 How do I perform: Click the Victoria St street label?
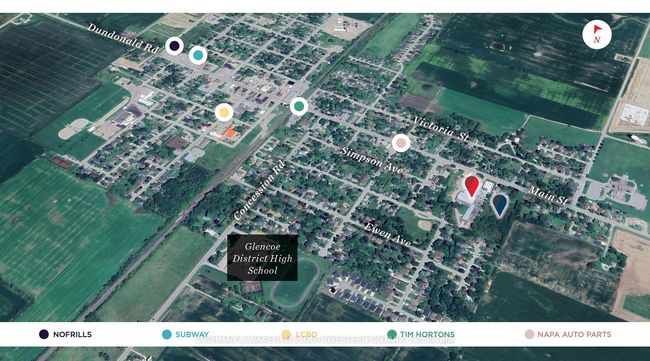click(x=441, y=128)
